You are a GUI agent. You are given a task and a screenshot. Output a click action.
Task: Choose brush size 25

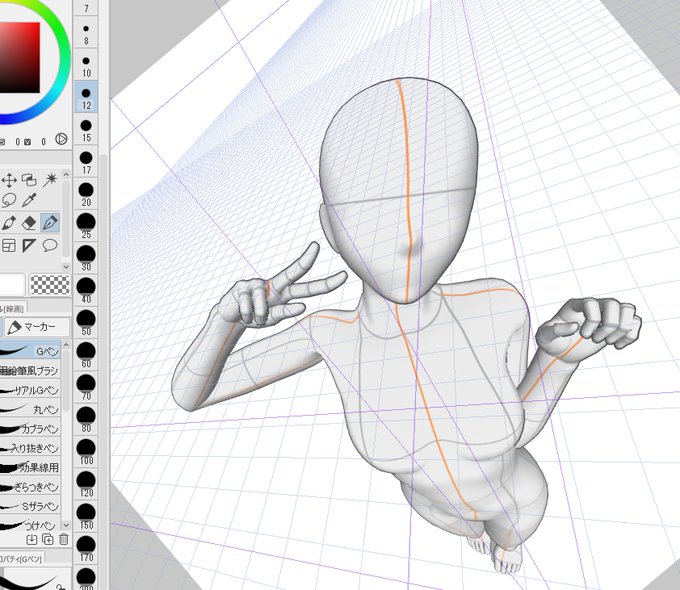[86, 227]
